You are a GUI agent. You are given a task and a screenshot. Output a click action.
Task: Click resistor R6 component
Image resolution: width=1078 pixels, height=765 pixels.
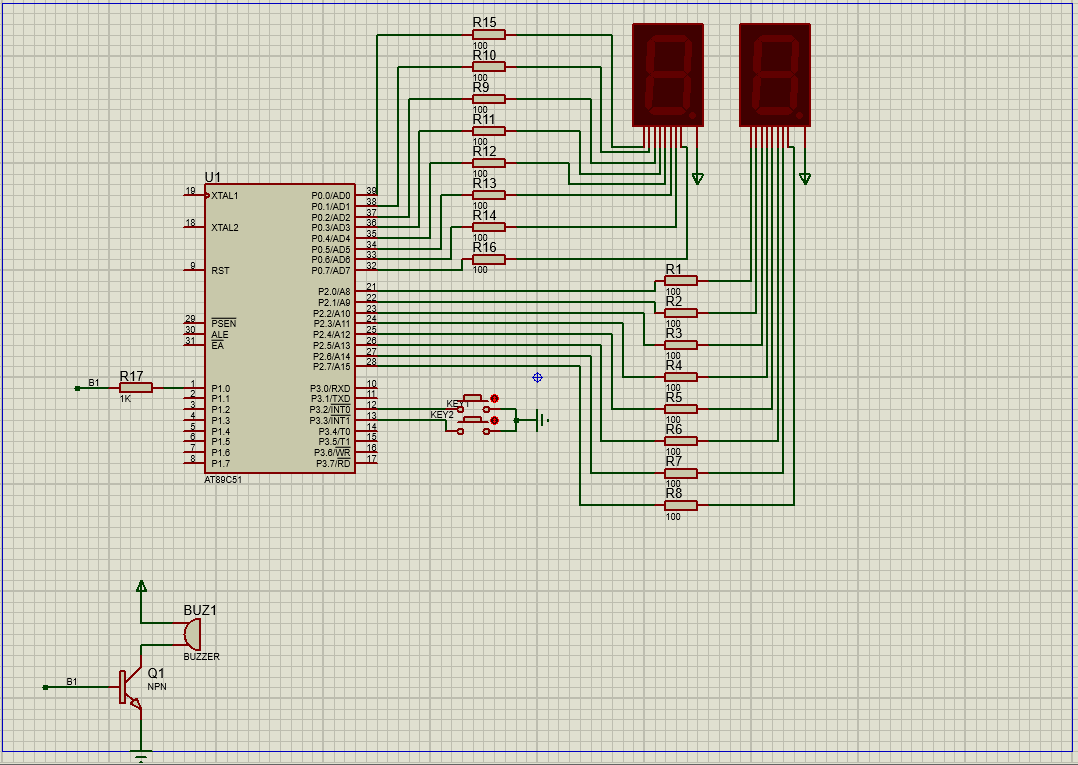click(681, 441)
